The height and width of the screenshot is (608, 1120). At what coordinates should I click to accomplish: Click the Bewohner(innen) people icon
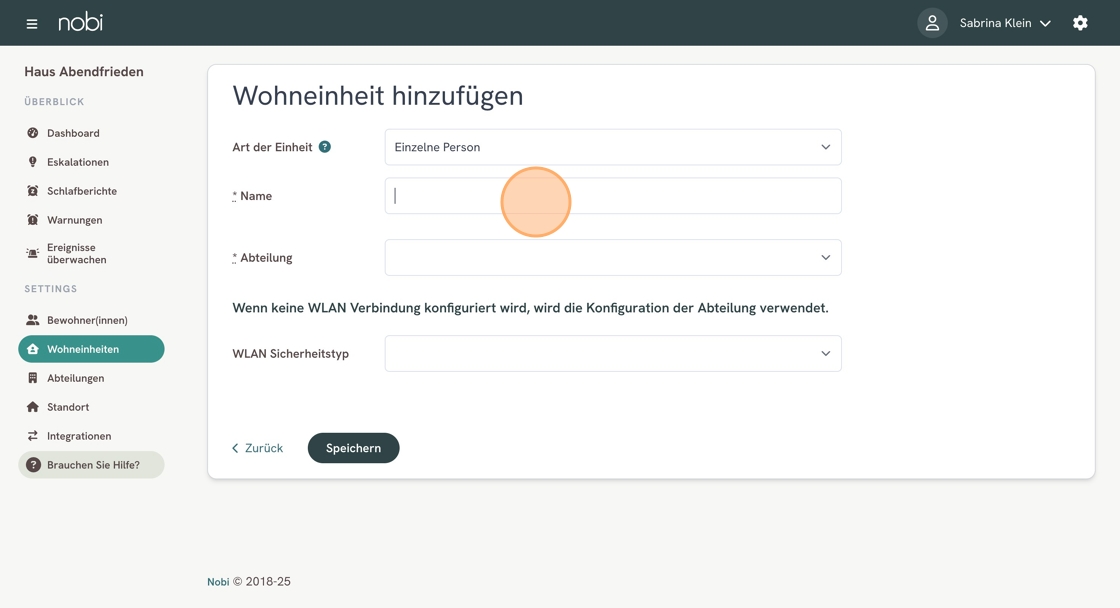coord(32,320)
